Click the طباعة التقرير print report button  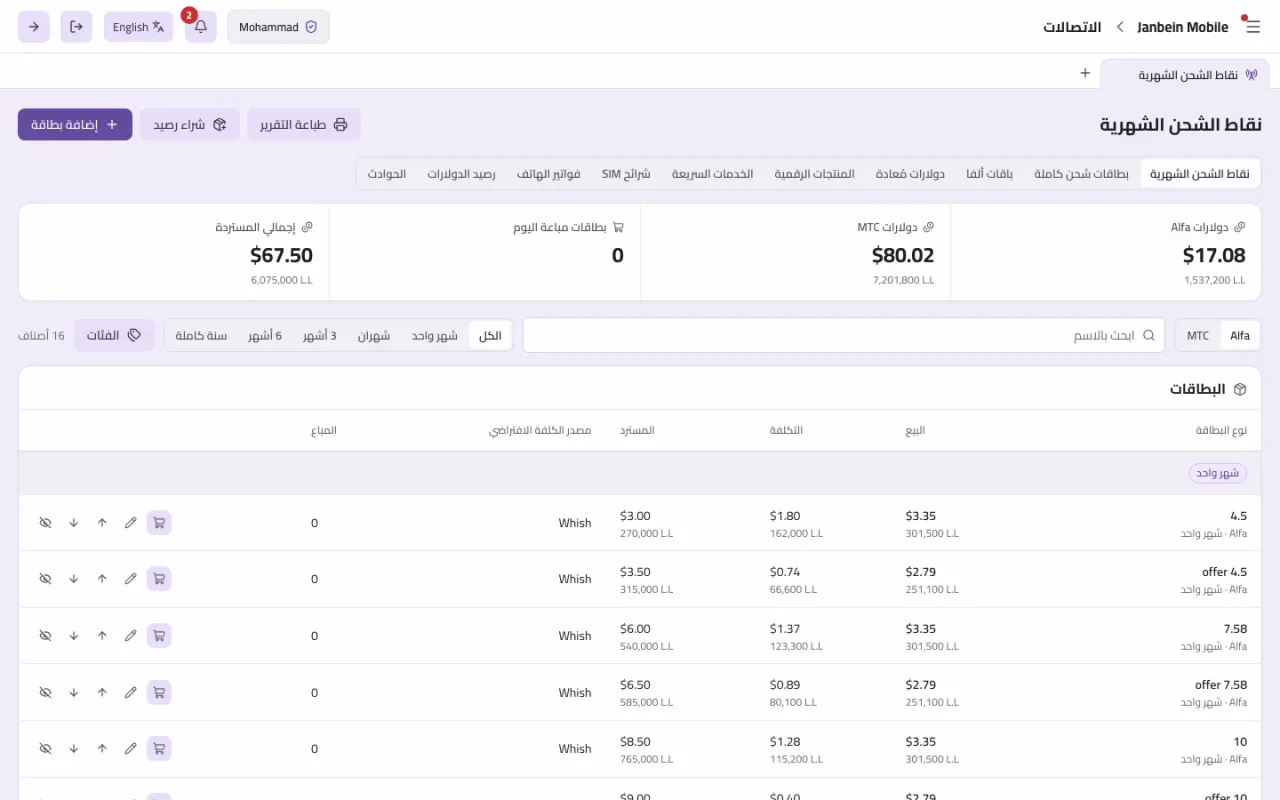click(x=304, y=124)
